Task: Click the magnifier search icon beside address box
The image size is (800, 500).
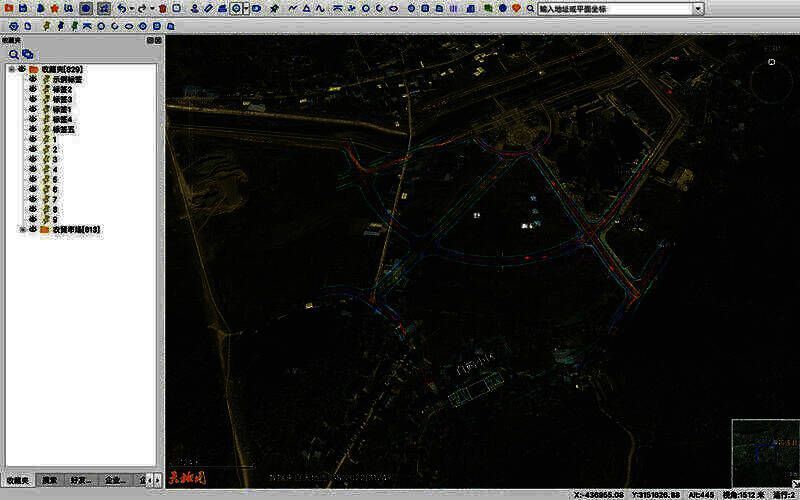Action: click(530, 8)
